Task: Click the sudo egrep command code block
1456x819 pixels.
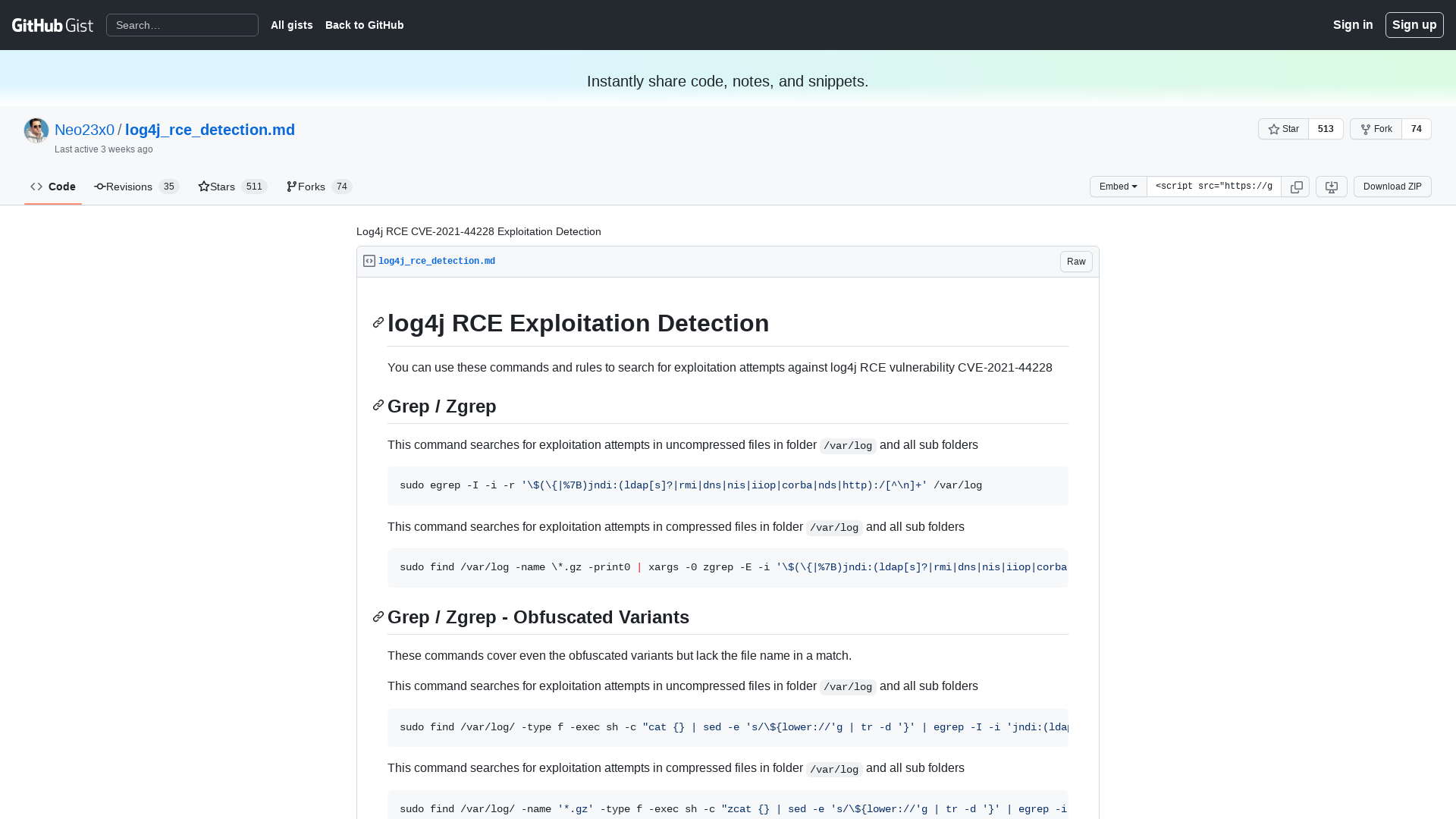Action: [728, 486]
